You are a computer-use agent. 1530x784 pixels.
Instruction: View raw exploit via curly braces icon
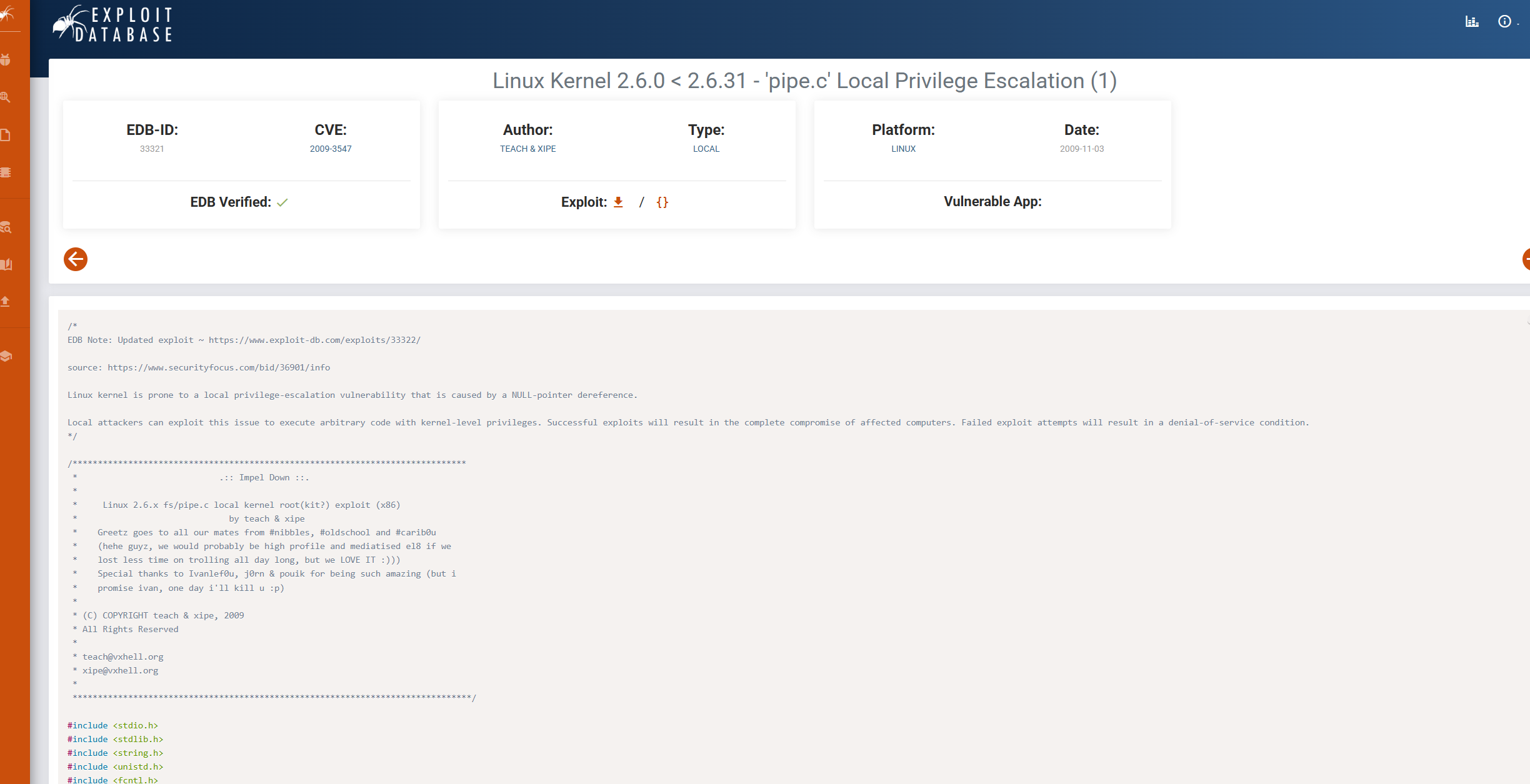(x=662, y=202)
